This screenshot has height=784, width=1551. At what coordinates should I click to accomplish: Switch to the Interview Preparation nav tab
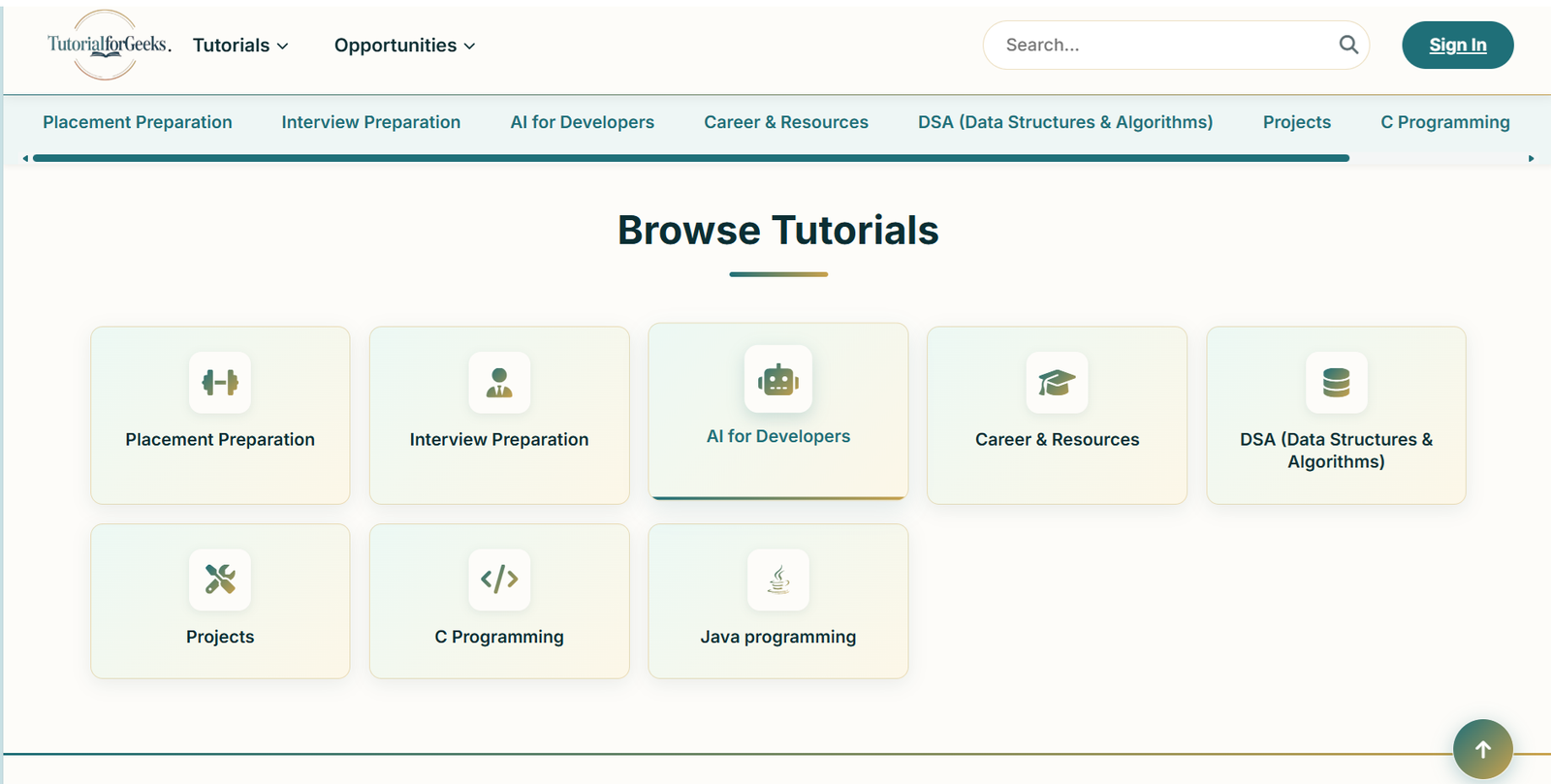(370, 122)
